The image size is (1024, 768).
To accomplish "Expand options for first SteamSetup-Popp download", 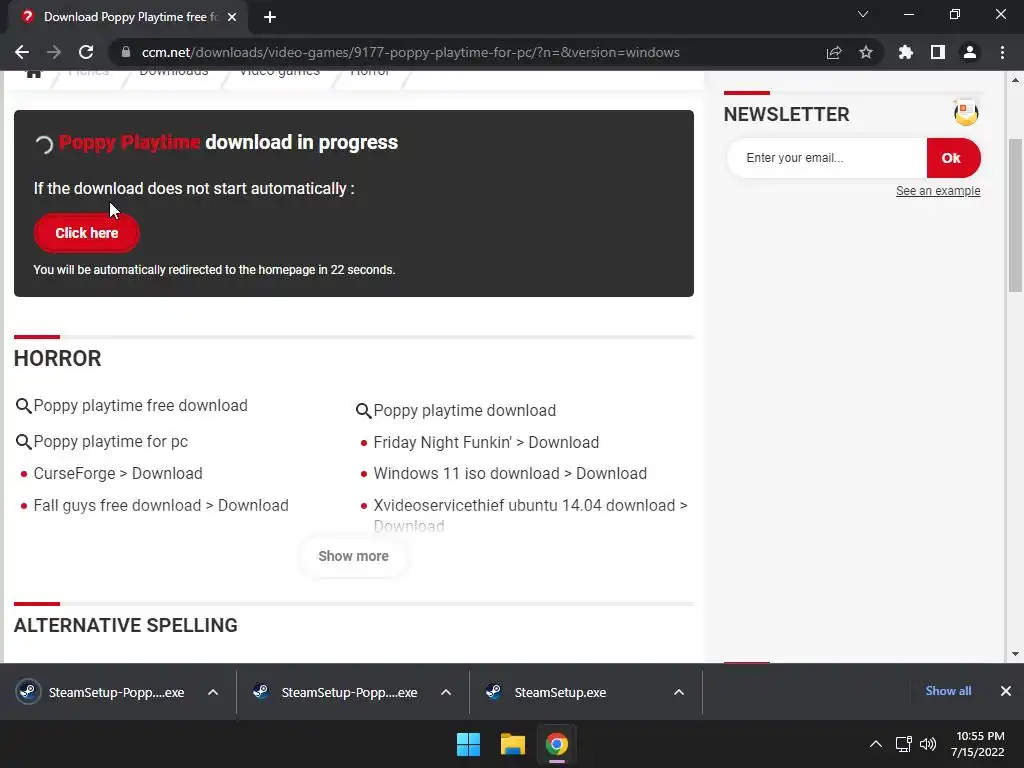I will pos(213,692).
